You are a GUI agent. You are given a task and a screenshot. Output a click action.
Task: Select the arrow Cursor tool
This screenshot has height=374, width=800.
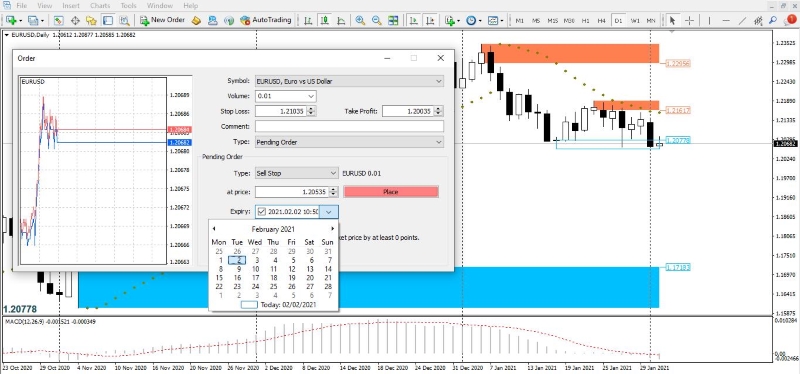tap(672, 20)
